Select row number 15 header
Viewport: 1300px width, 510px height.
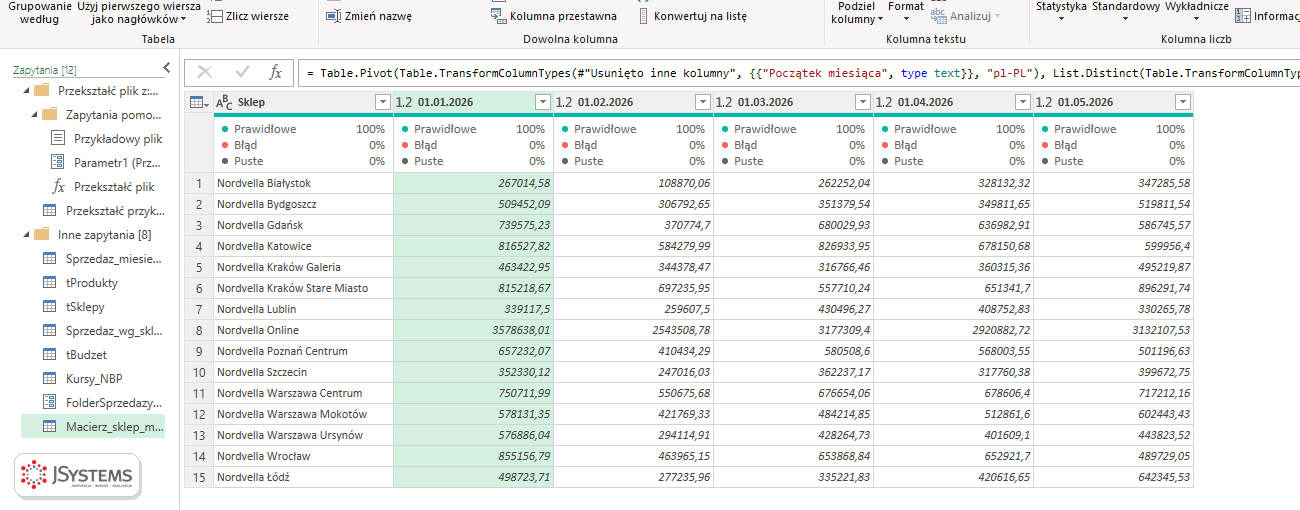coord(198,477)
